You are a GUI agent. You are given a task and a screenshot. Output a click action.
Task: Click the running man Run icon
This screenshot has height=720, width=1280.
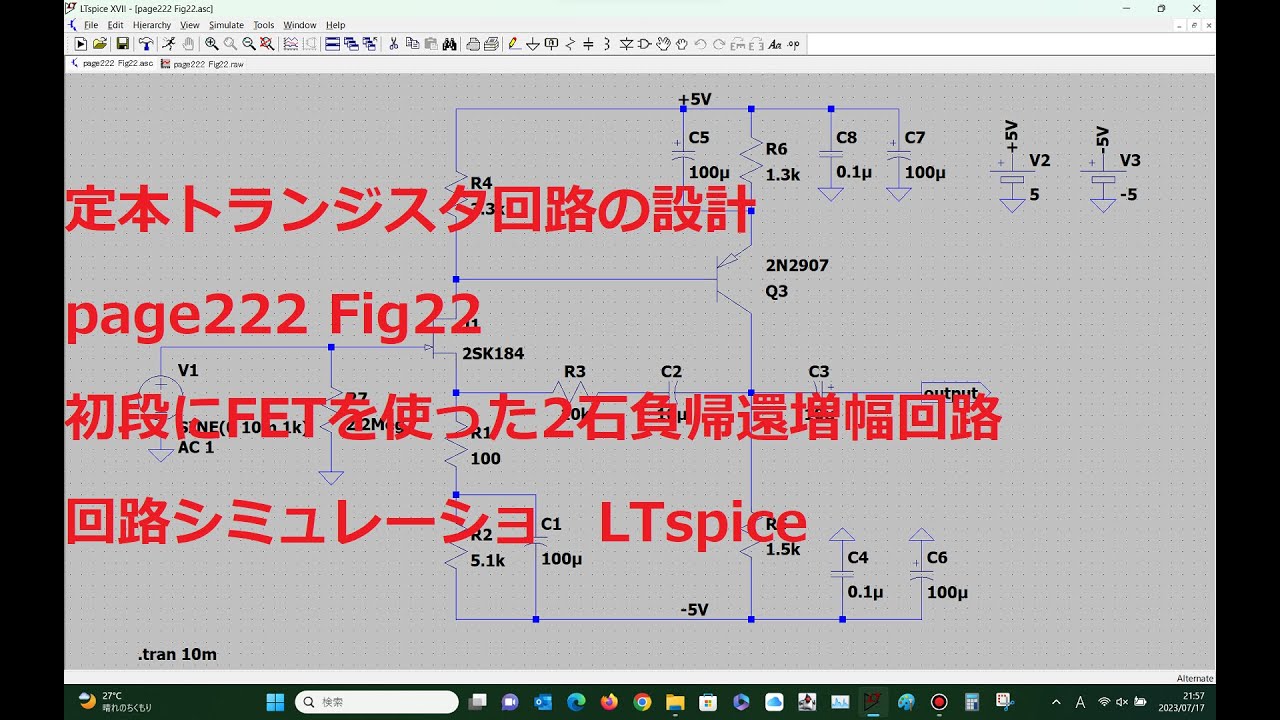(x=169, y=44)
